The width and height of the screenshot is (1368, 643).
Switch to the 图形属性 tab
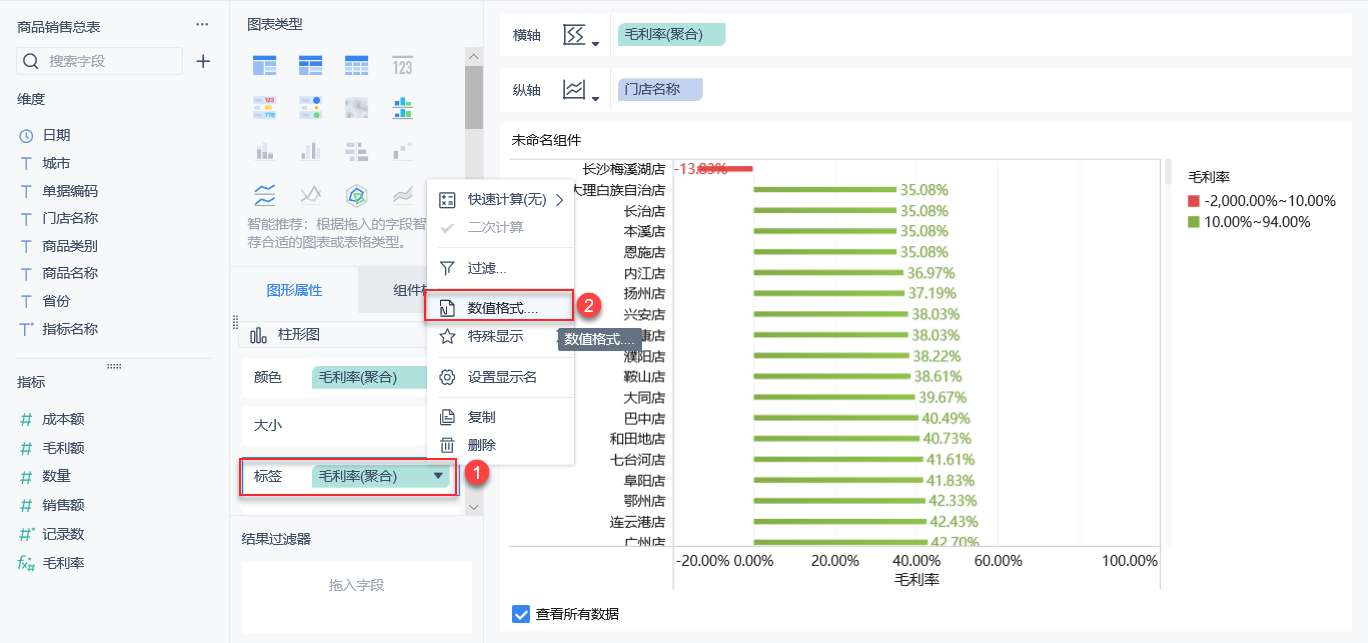[294, 290]
